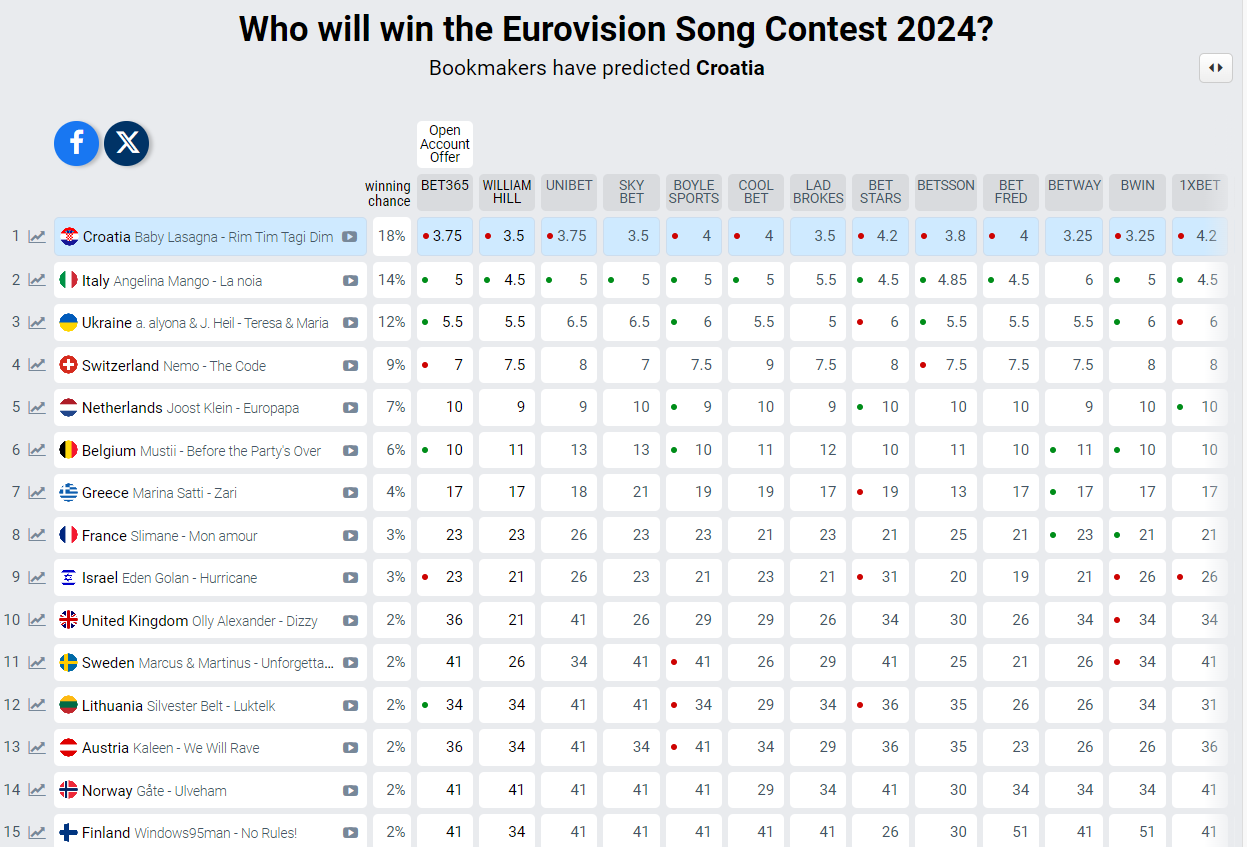Select Belgium's Unibet odds of 13
Image resolution: width=1247 pixels, height=847 pixels.
(x=569, y=450)
